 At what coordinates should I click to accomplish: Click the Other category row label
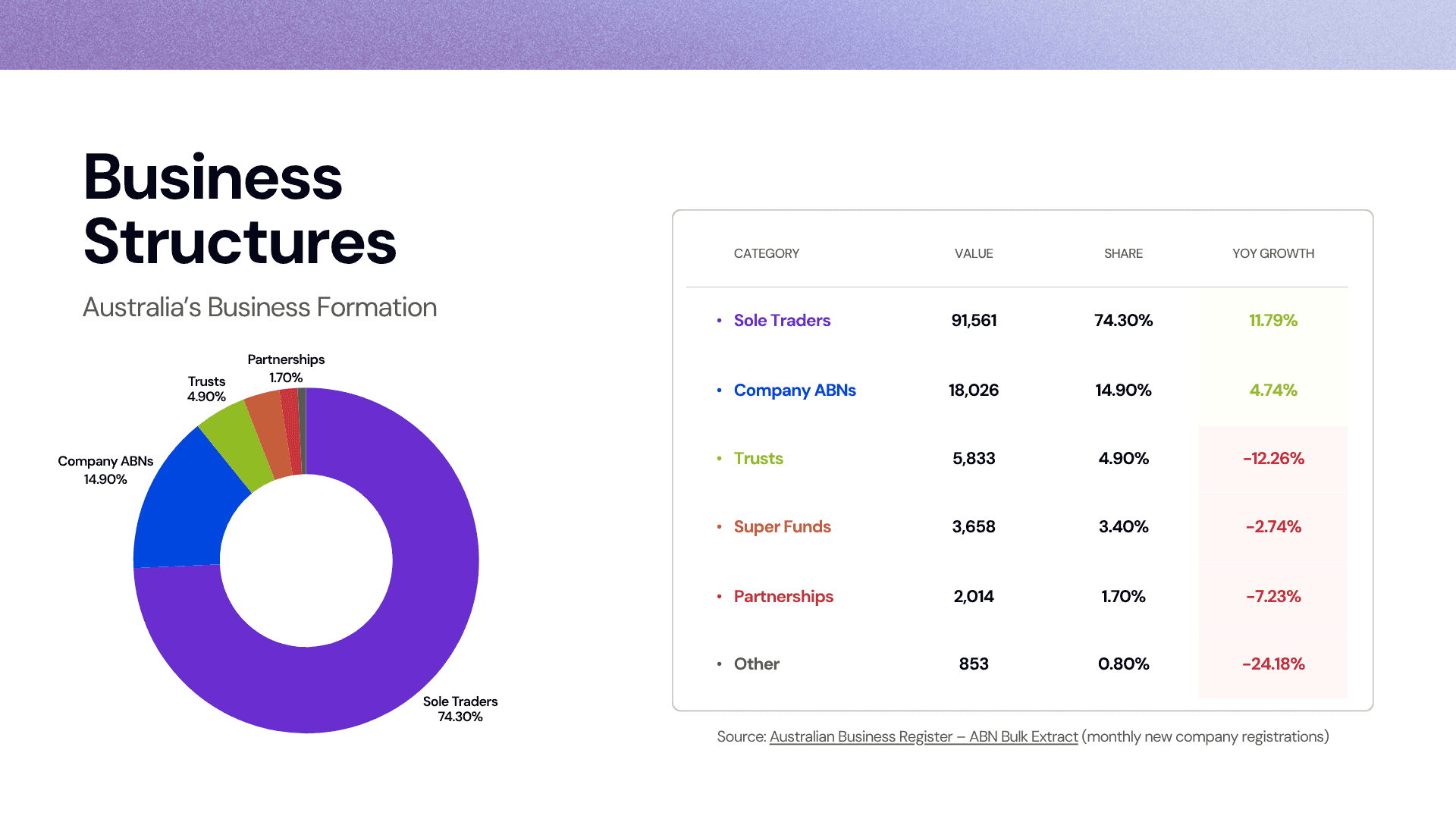(756, 664)
